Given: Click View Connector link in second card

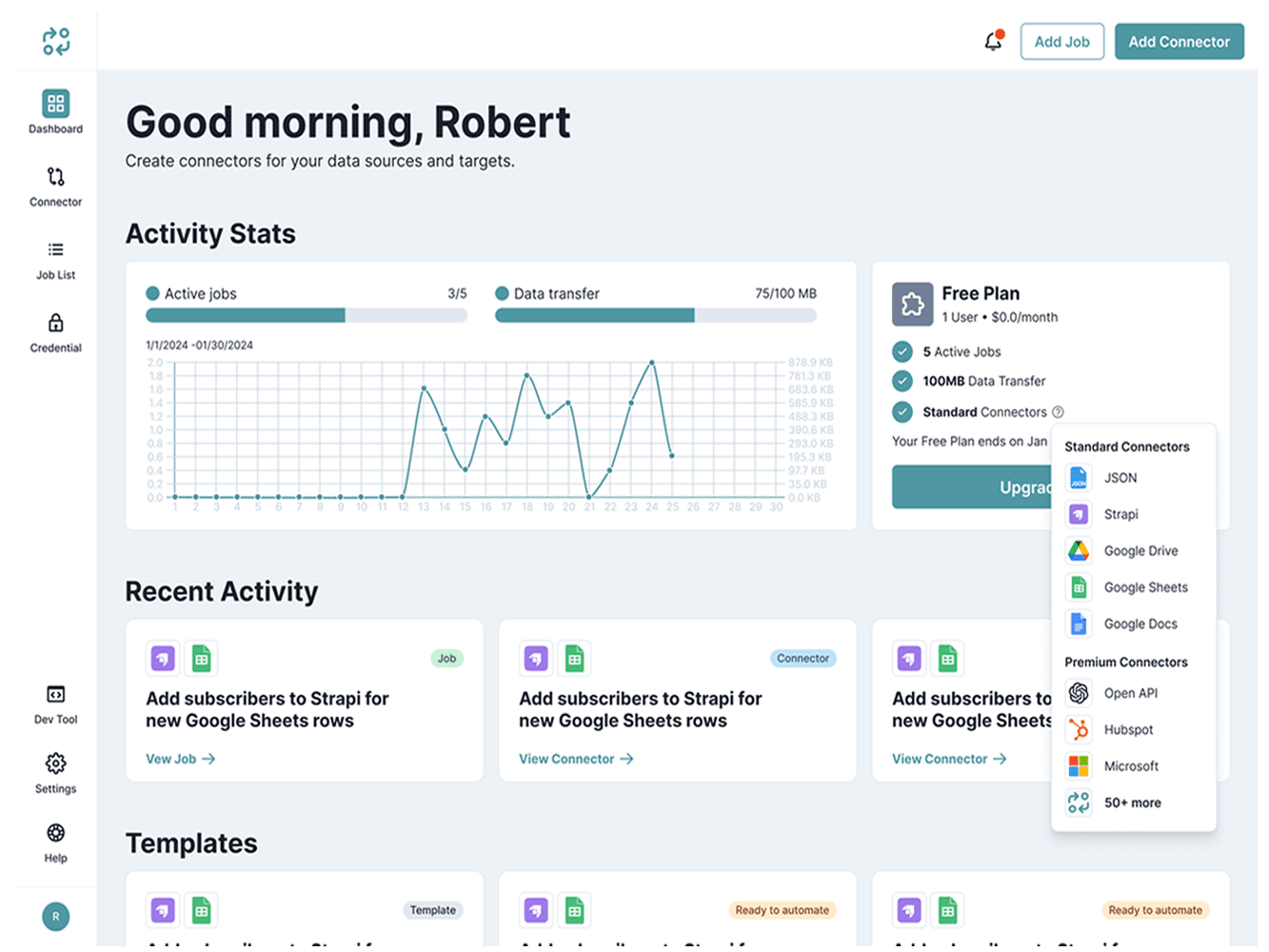Looking at the screenshot, I should point(576,759).
